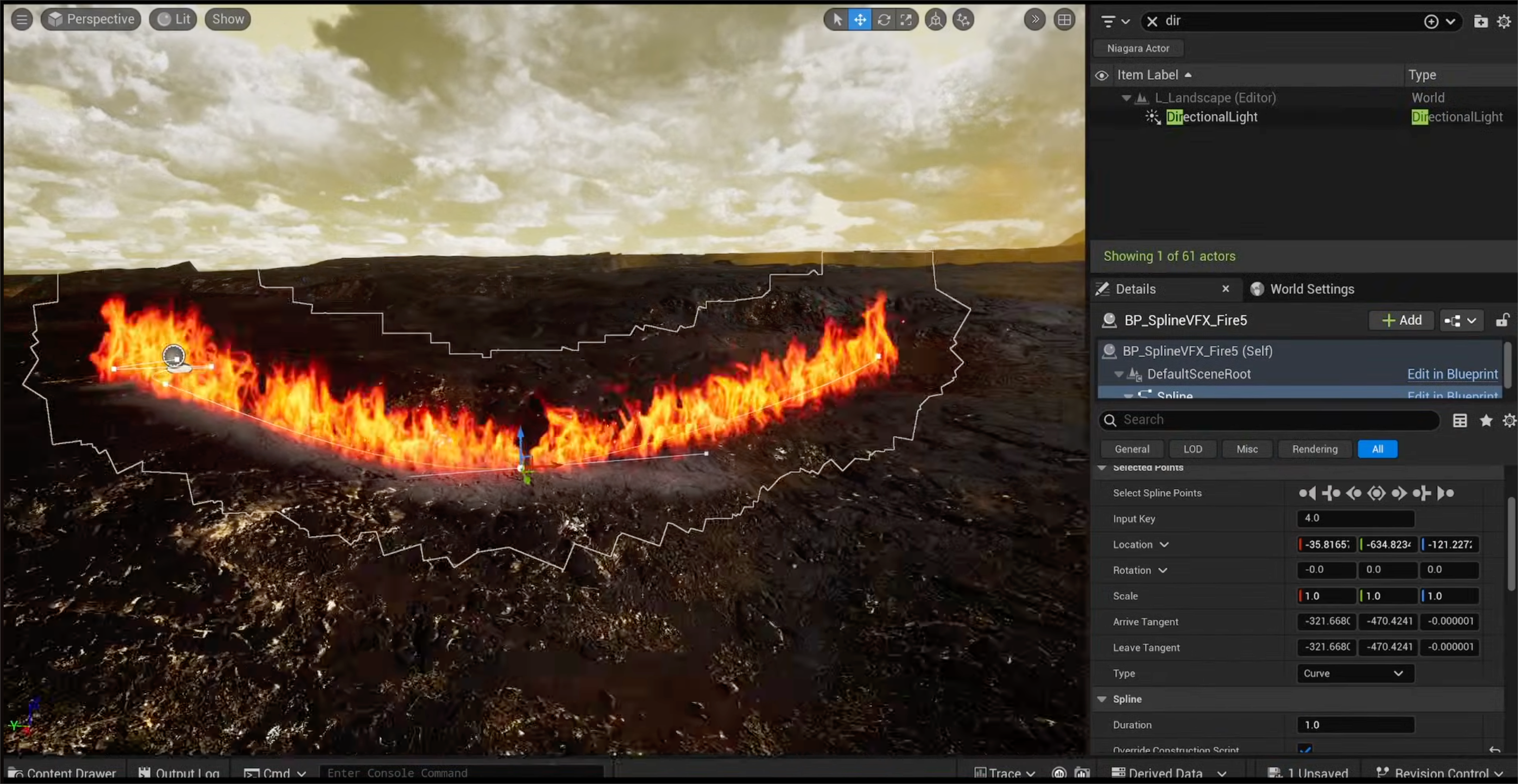The width and height of the screenshot is (1518, 784).
Task: Add next spline point to selection
Action: pos(1422,493)
